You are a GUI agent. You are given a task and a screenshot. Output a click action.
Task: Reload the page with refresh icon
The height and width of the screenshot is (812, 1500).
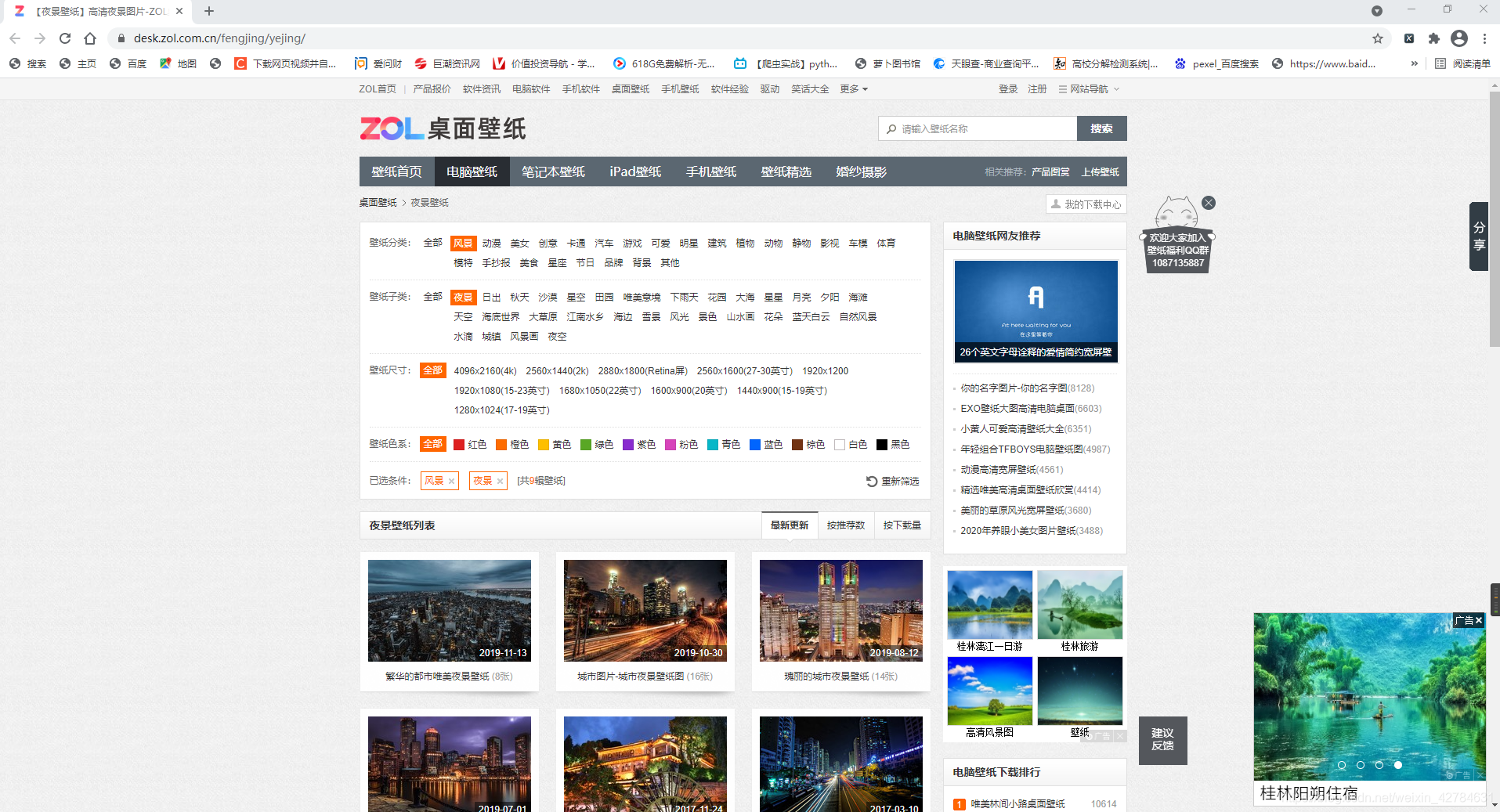65,38
